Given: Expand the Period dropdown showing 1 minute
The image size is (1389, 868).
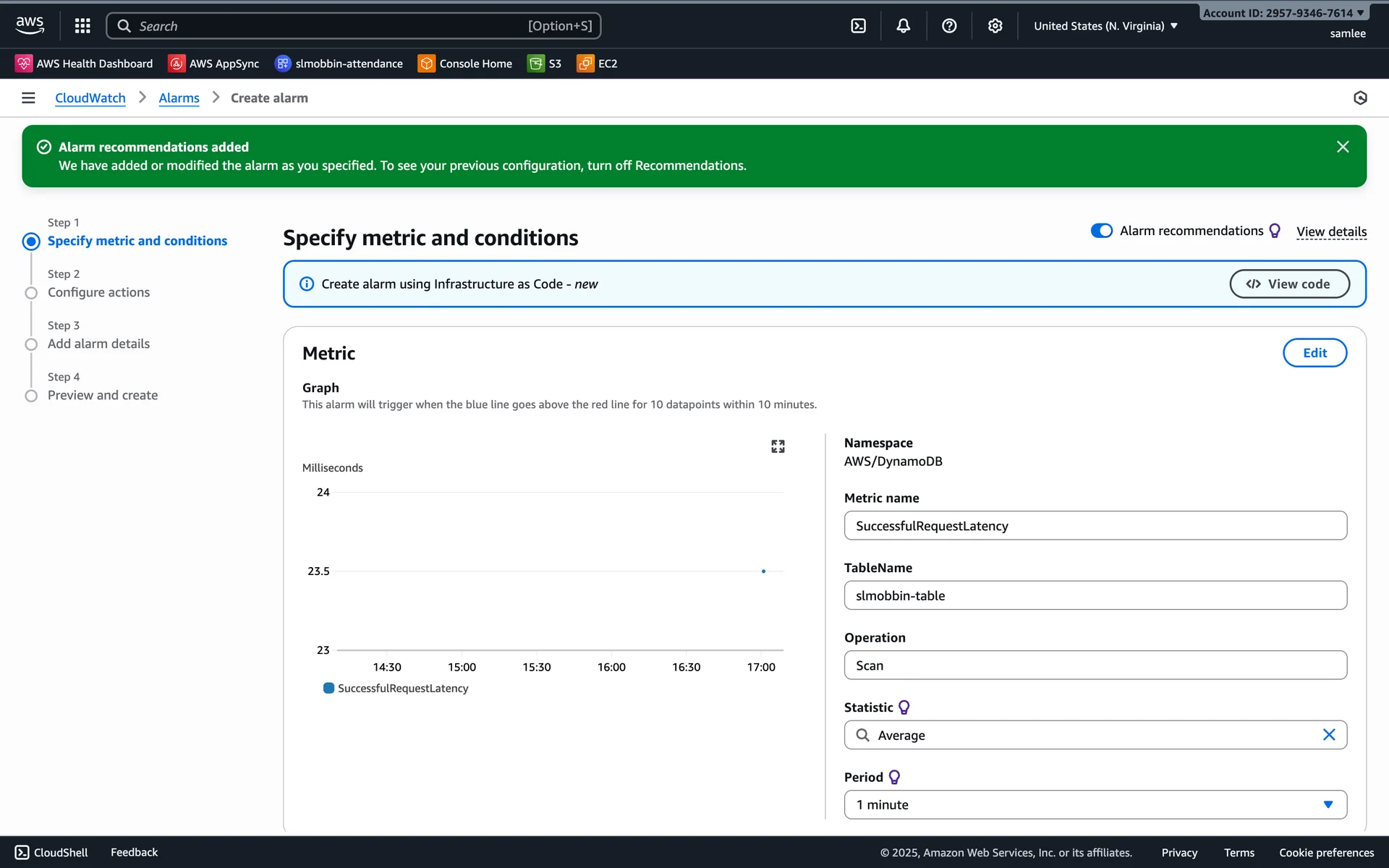Looking at the screenshot, I should pos(1095,804).
